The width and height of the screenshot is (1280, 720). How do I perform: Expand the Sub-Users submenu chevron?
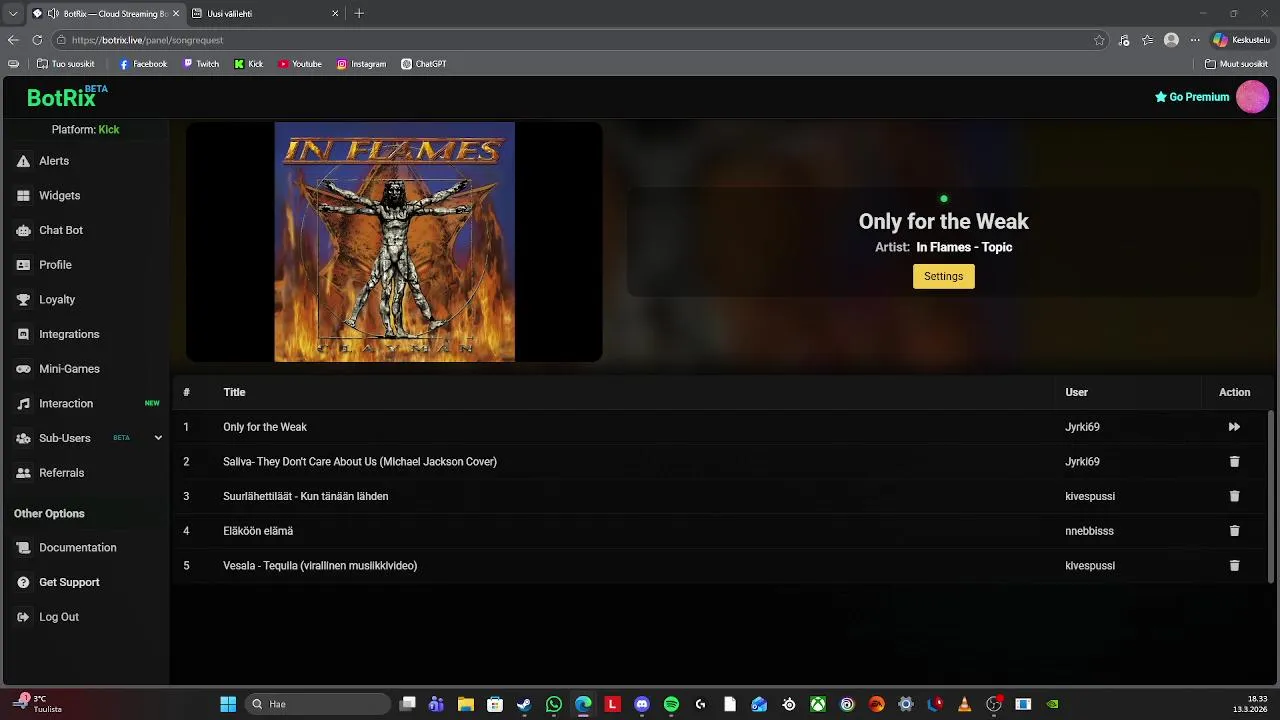pos(158,438)
